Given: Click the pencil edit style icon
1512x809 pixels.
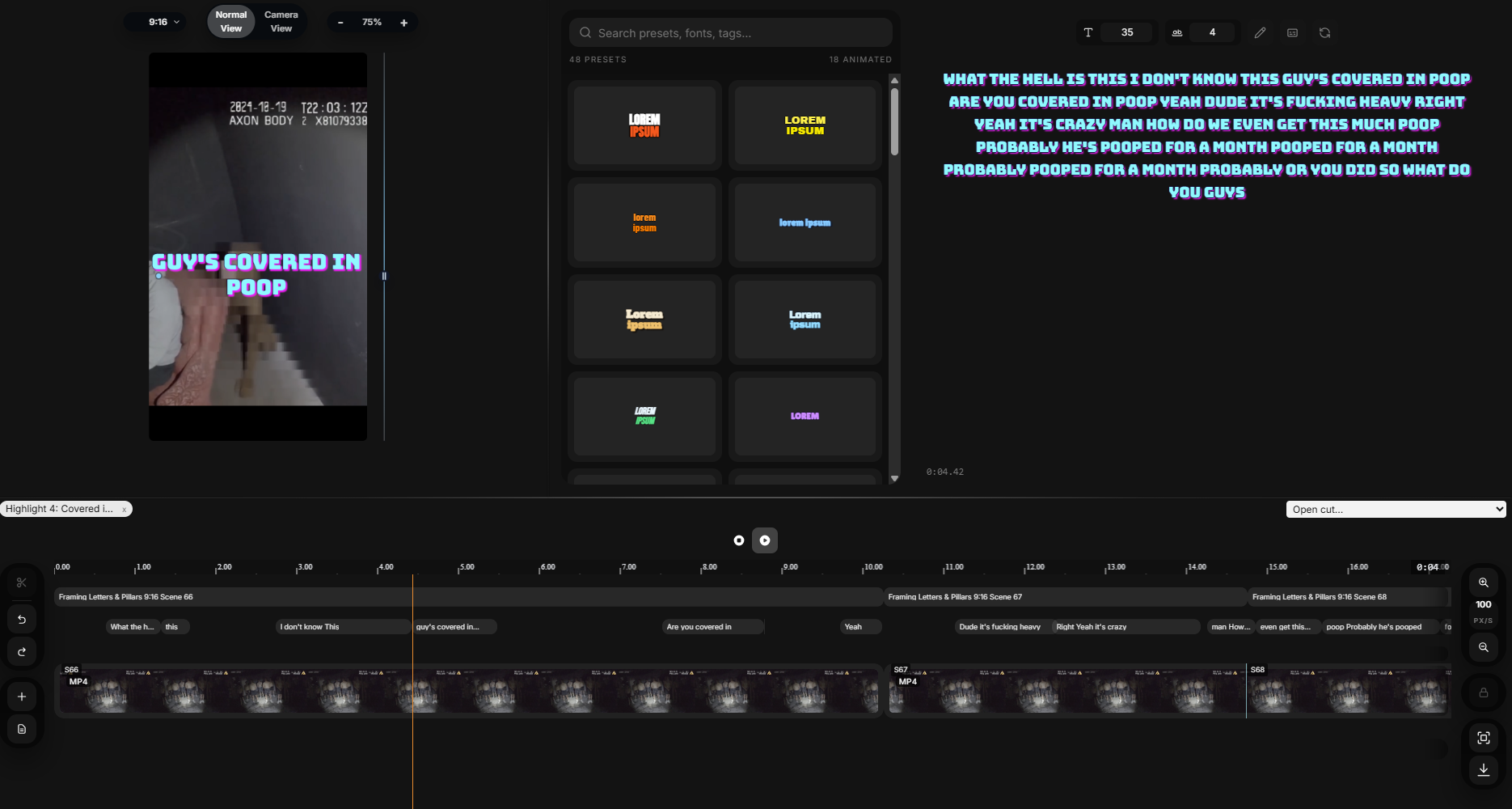Looking at the screenshot, I should [x=1260, y=33].
